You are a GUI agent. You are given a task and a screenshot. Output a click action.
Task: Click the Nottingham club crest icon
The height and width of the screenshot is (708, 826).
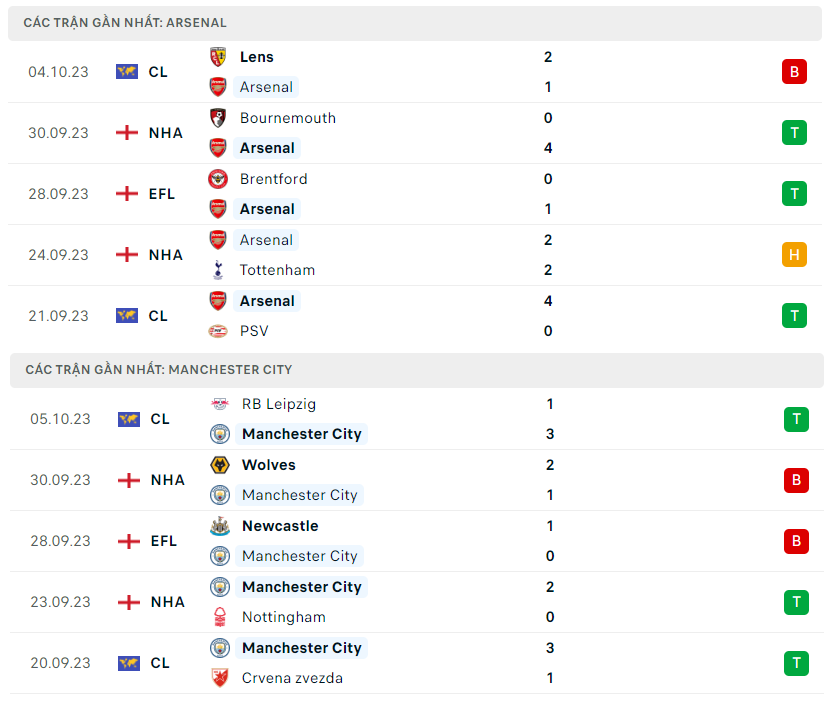(220, 617)
